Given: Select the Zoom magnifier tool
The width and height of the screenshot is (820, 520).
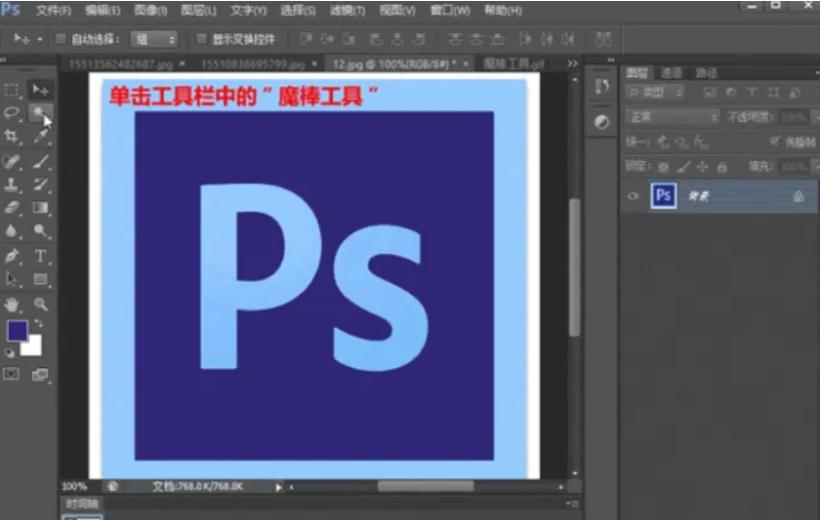Looking at the screenshot, I should [x=41, y=304].
